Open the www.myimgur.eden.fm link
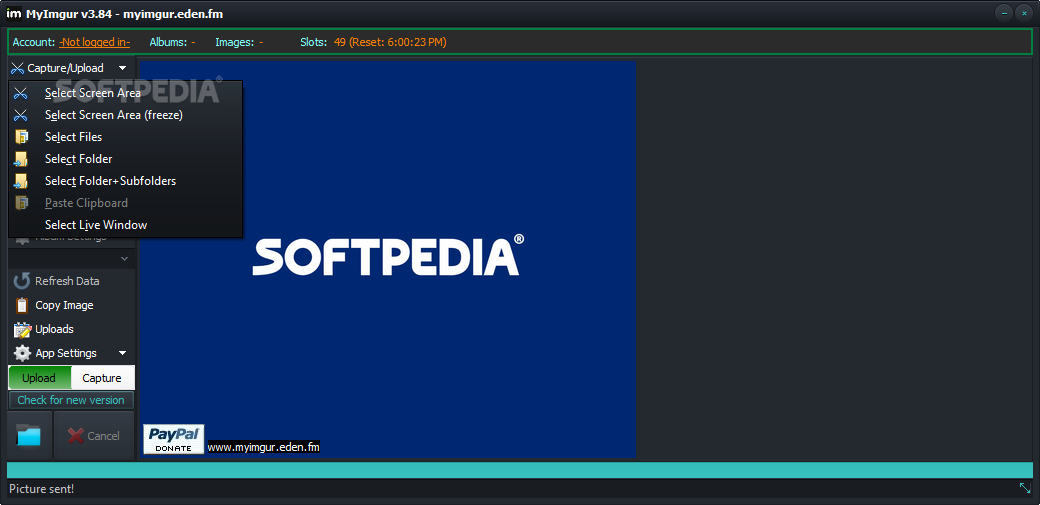The height and width of the screenshot is (505, 1040). pyautogui.click(x=264, y=447)
